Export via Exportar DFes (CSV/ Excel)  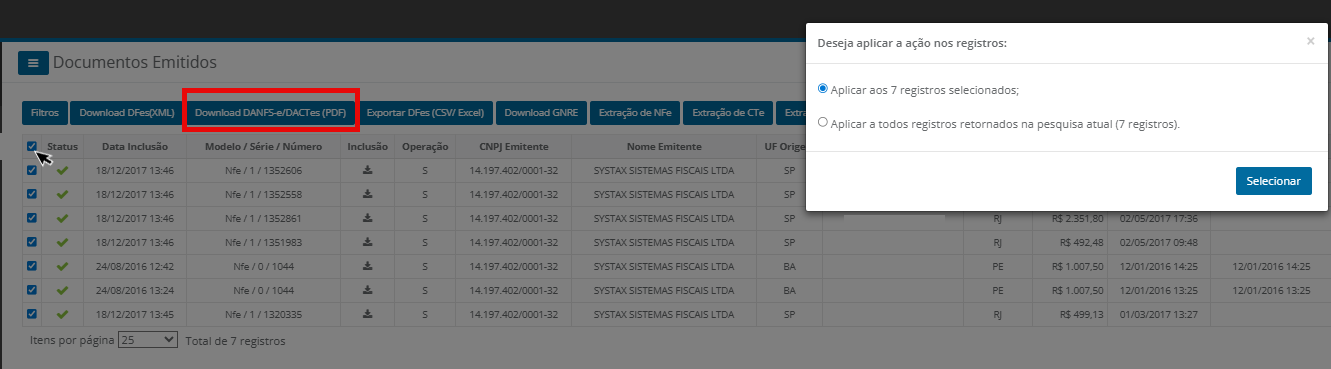point(425,113)
